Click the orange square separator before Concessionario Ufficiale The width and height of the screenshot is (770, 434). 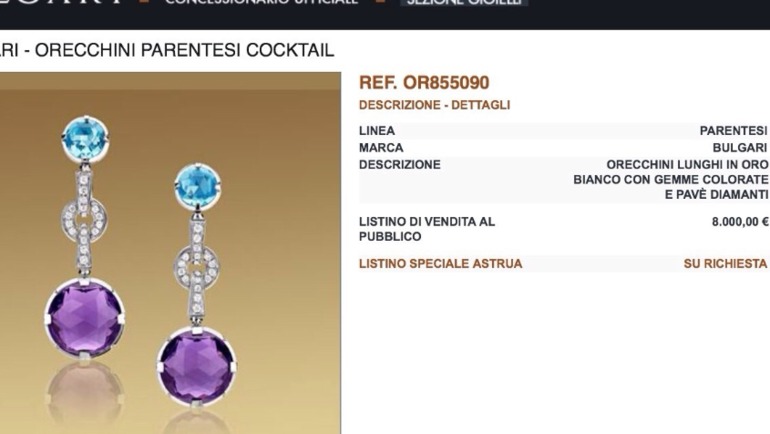pyautogui.click(x=144, y=1)
